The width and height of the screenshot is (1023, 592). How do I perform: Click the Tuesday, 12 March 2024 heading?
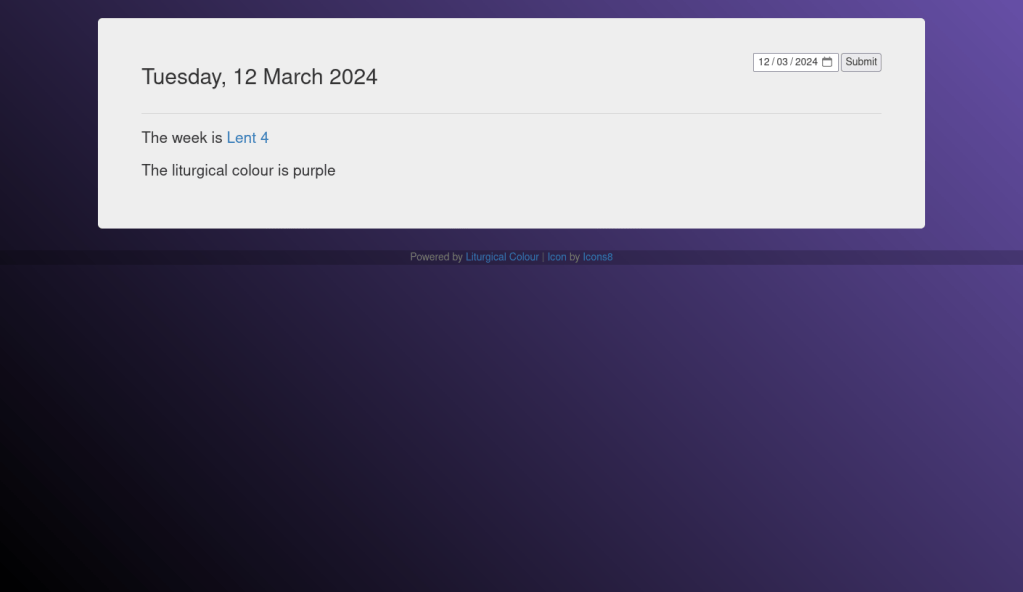pyautogui.click(x=259, y=77)
